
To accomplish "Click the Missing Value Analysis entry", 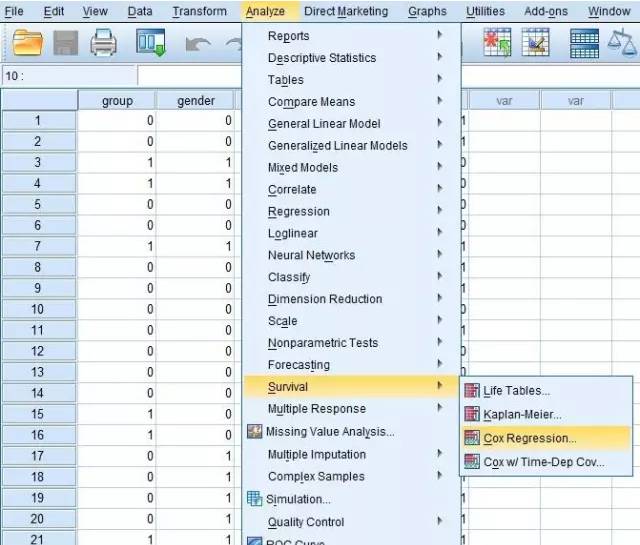I will 329,432.
